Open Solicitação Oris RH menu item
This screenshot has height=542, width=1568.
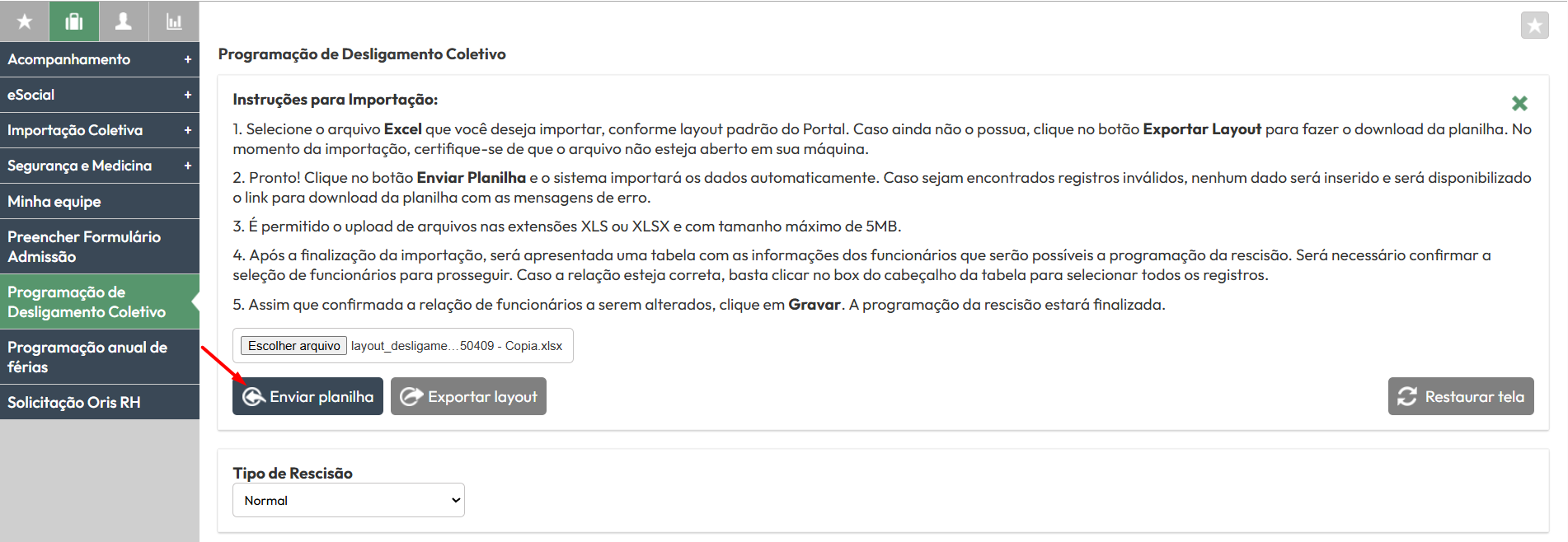point(100,402)
